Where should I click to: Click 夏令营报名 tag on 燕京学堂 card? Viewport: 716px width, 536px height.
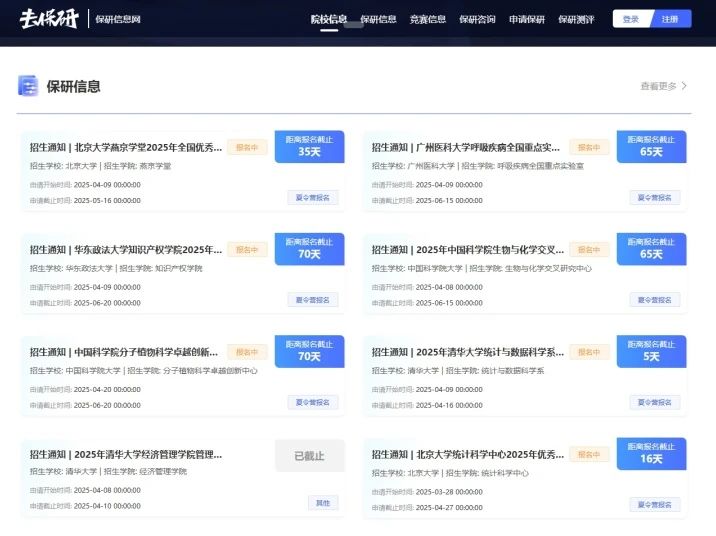point(313,198)
